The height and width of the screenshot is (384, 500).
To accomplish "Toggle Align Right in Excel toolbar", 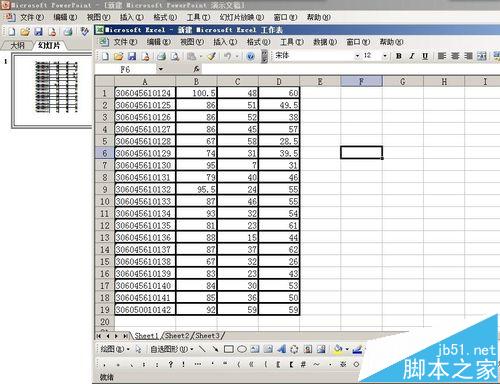I will tap(468, 56).
